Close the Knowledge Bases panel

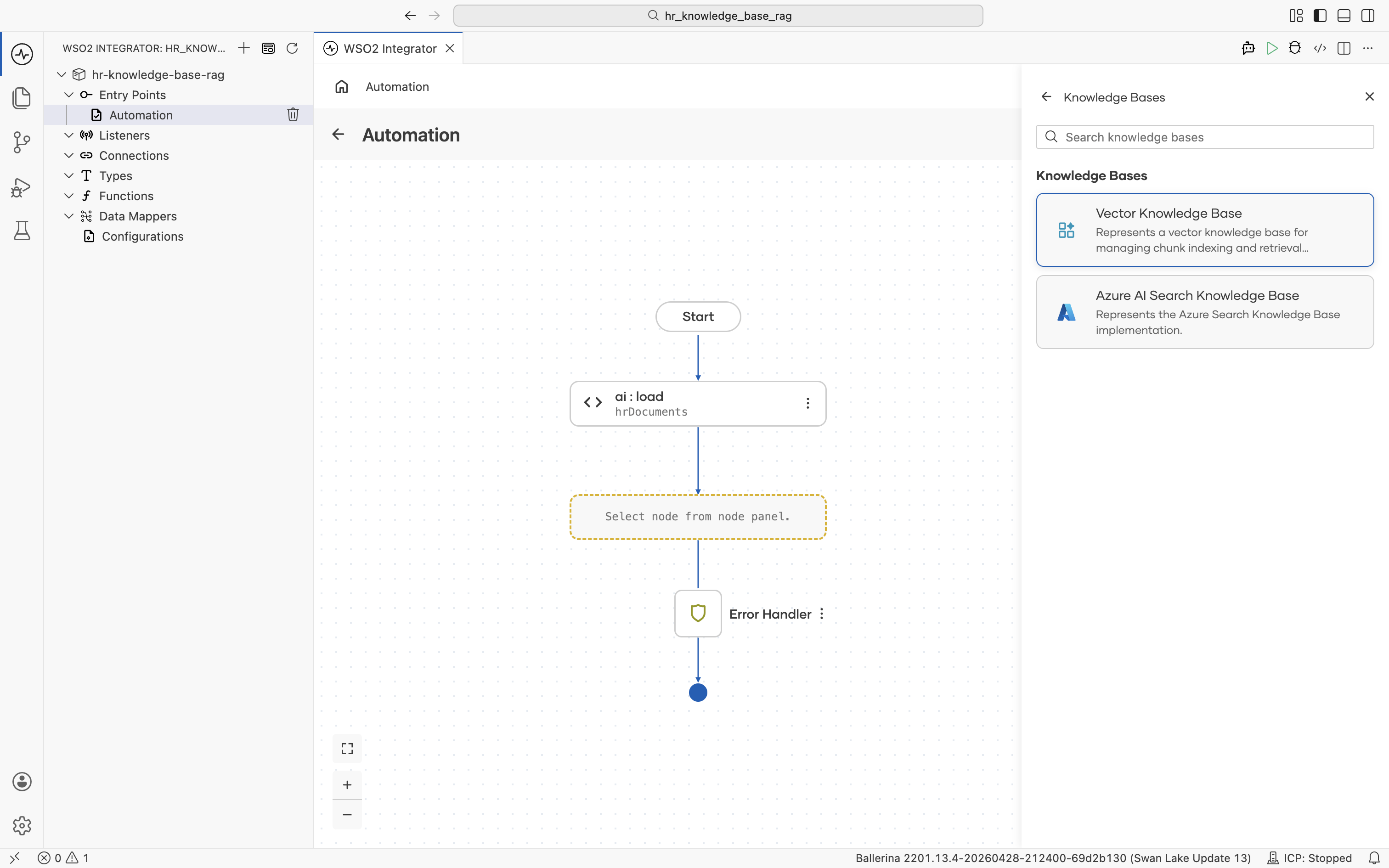[1370, 96]
